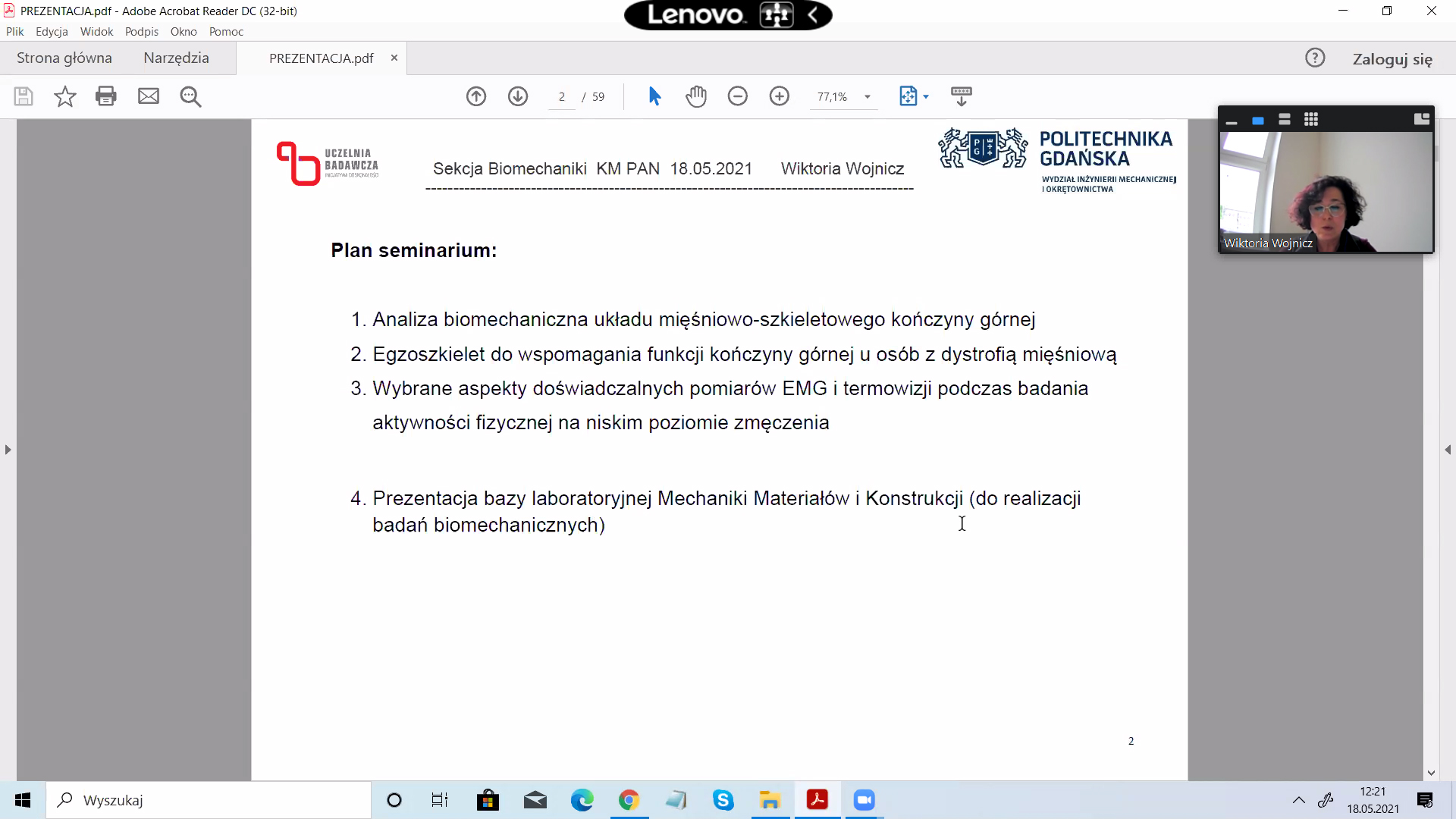Viewport: 1456px width, 819px height.
Task: Expand right tools pane arrow
Action: tap(1448, 450)
